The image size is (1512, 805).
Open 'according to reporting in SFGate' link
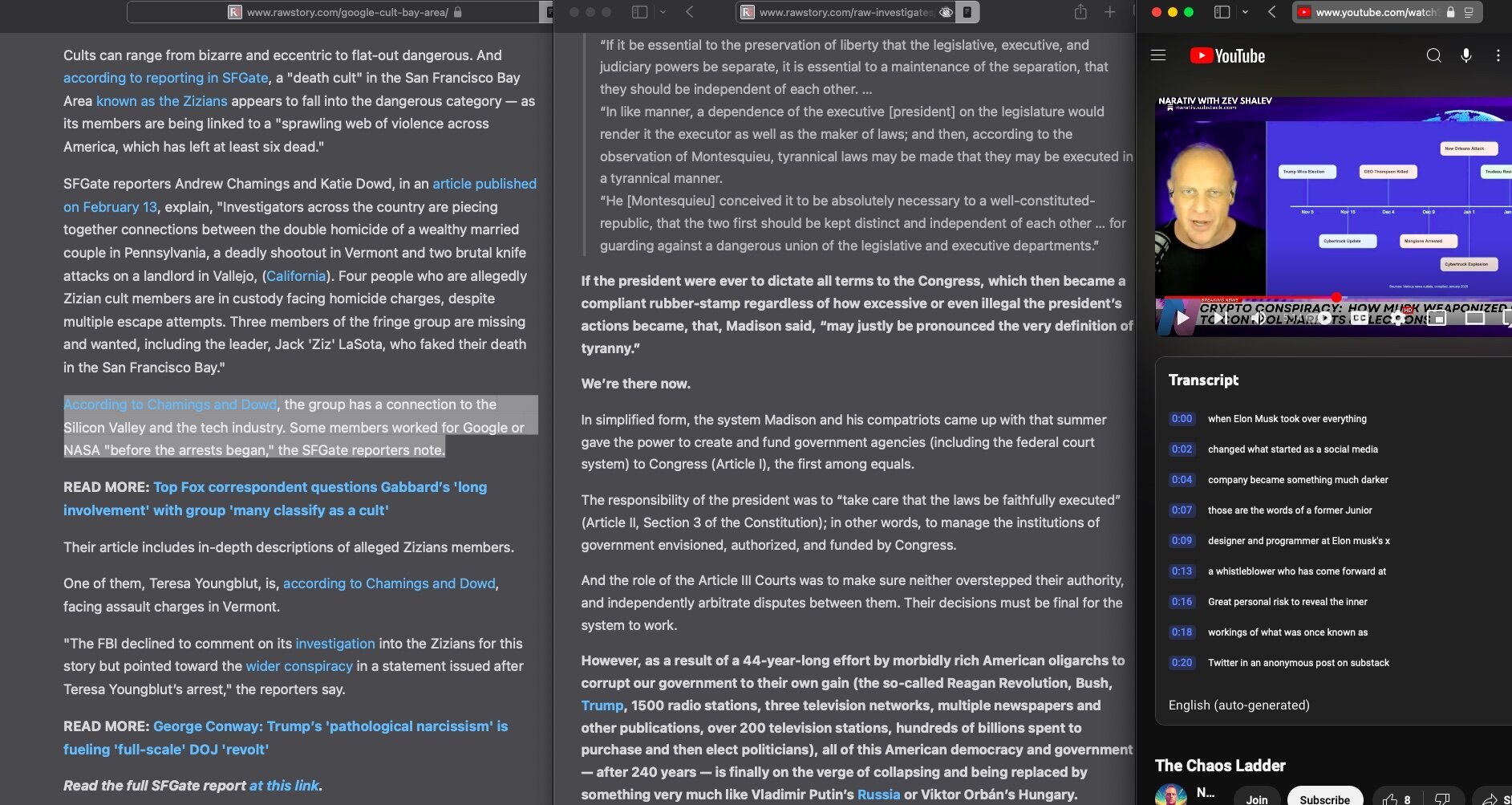click(166, 78)
